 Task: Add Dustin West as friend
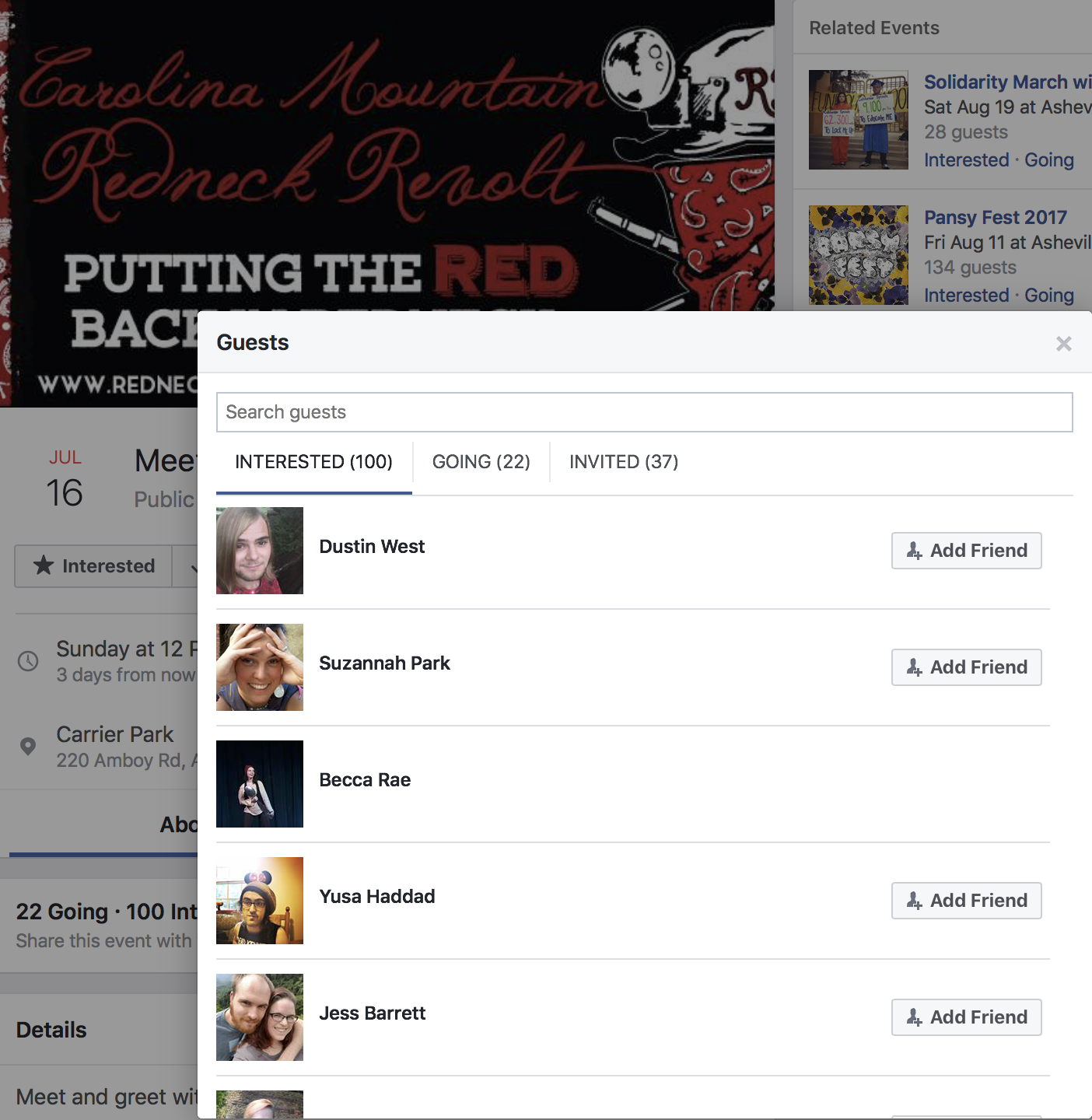966,551
